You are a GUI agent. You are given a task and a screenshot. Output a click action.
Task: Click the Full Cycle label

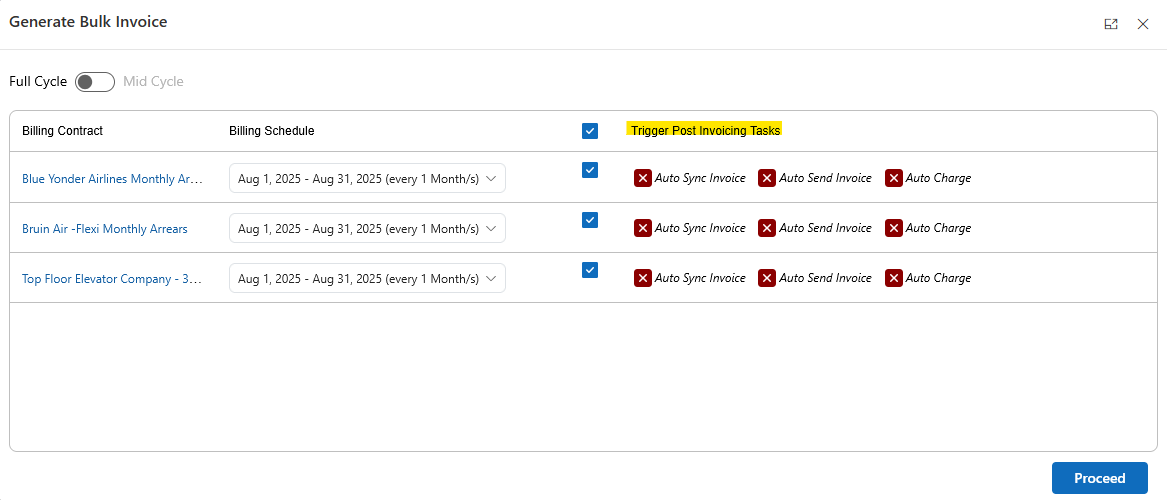38,82
